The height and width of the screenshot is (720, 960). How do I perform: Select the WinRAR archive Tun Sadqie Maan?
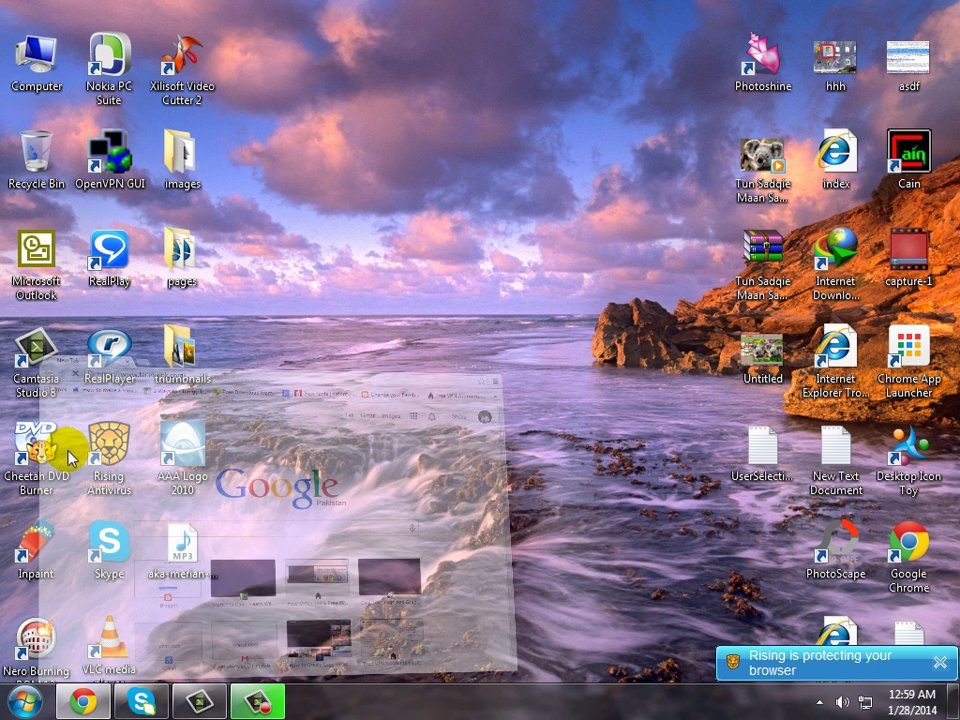coord(763,264)
